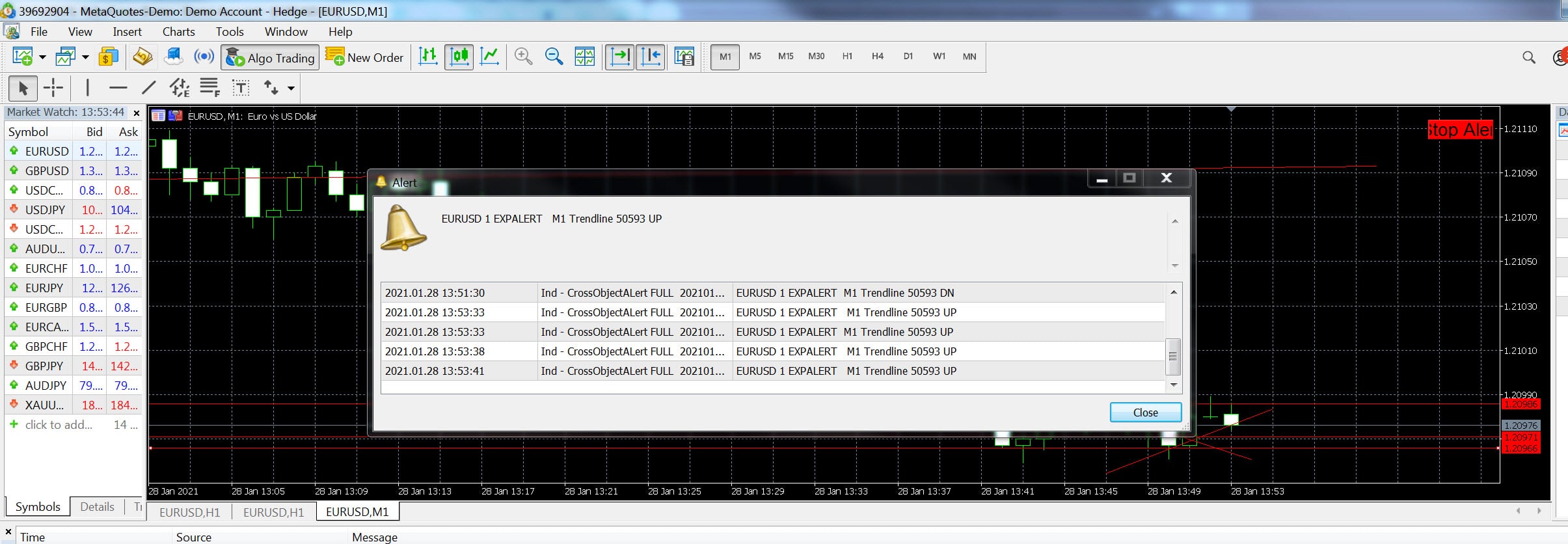Toggle the chart shift option

coord(650,57)
